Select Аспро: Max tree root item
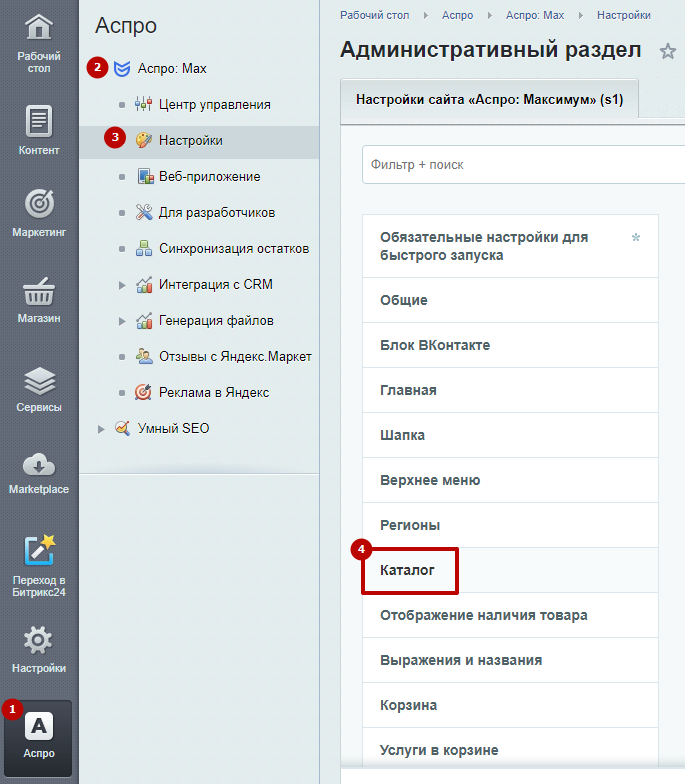 172,68
